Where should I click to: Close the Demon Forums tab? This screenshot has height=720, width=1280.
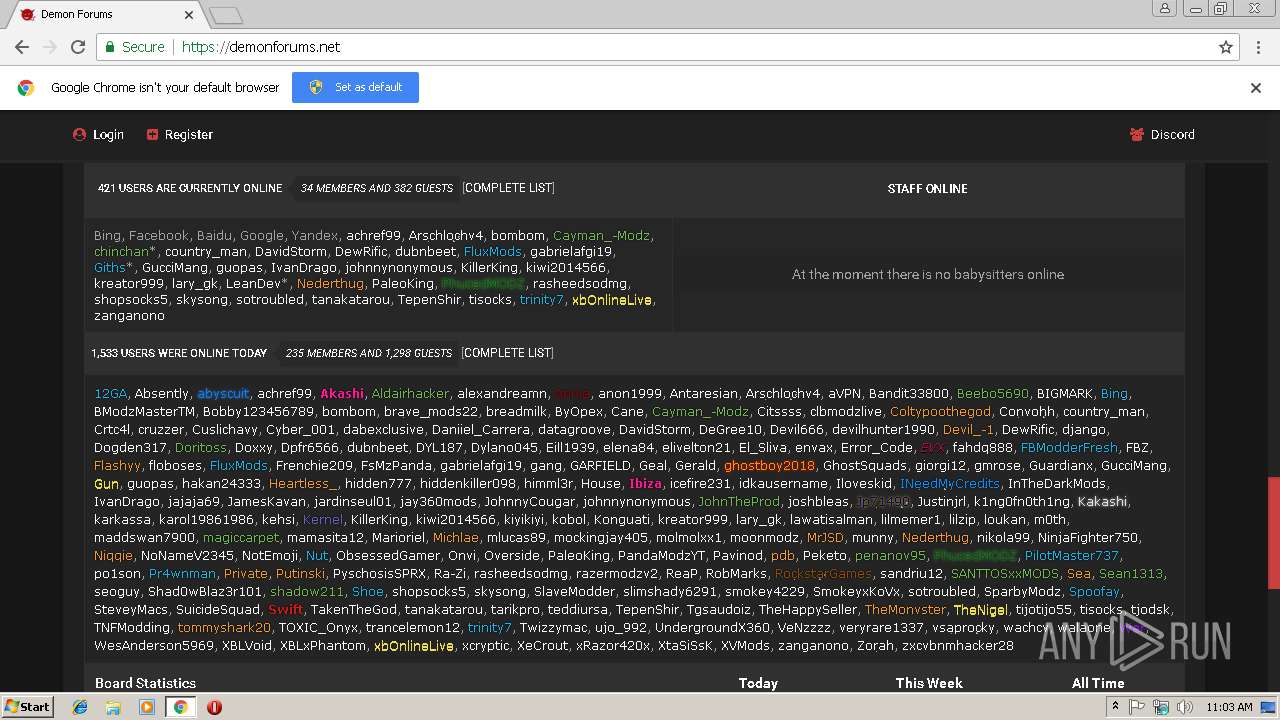pyautogui.click(x=189, y=15)
